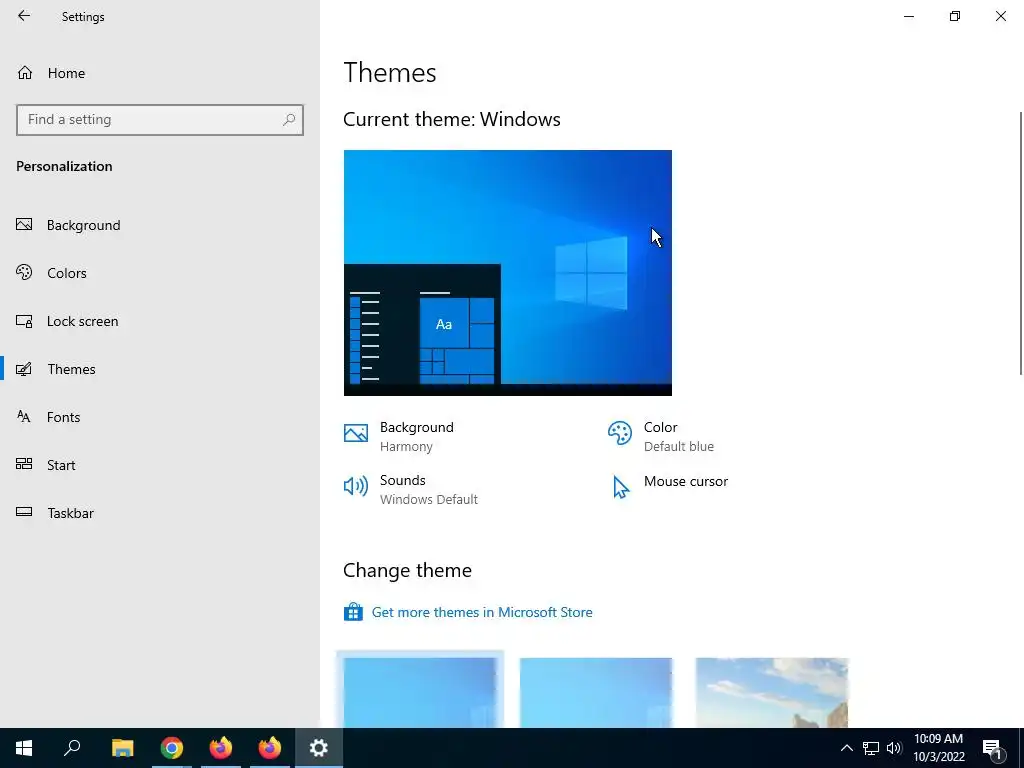Click the Lock screen icon in sidebar
Image resolution: width=1024 pixels, height=768 pixels.
[x=24, y=321]
